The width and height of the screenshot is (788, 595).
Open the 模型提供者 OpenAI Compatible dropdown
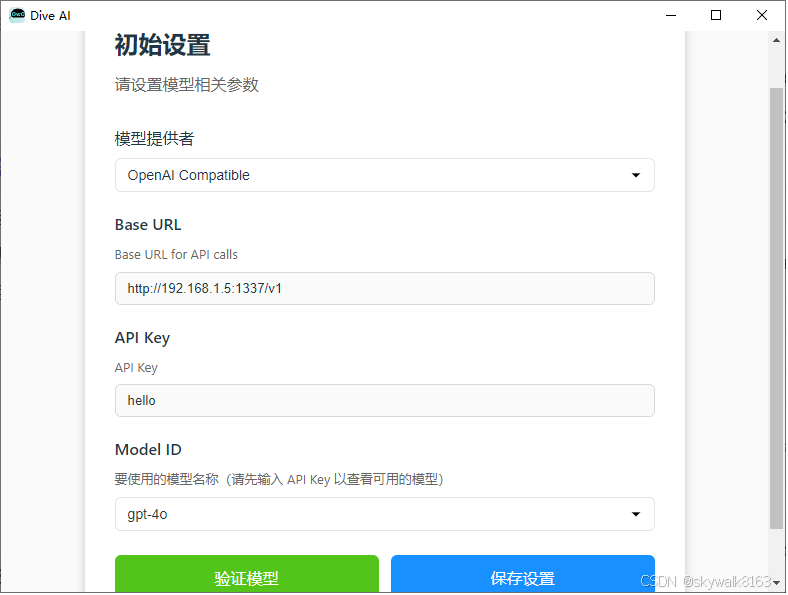pyautogui.click(x=384, y=175)
